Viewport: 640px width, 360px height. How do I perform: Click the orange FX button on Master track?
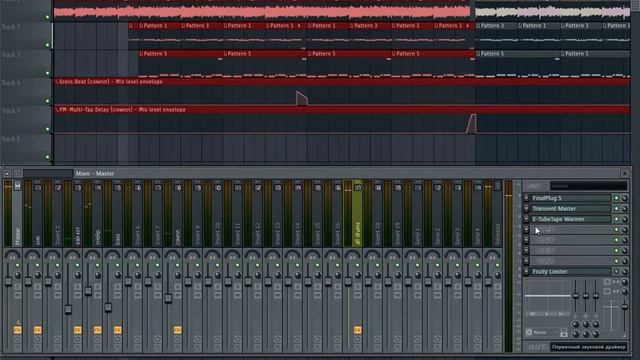[18, 330]
